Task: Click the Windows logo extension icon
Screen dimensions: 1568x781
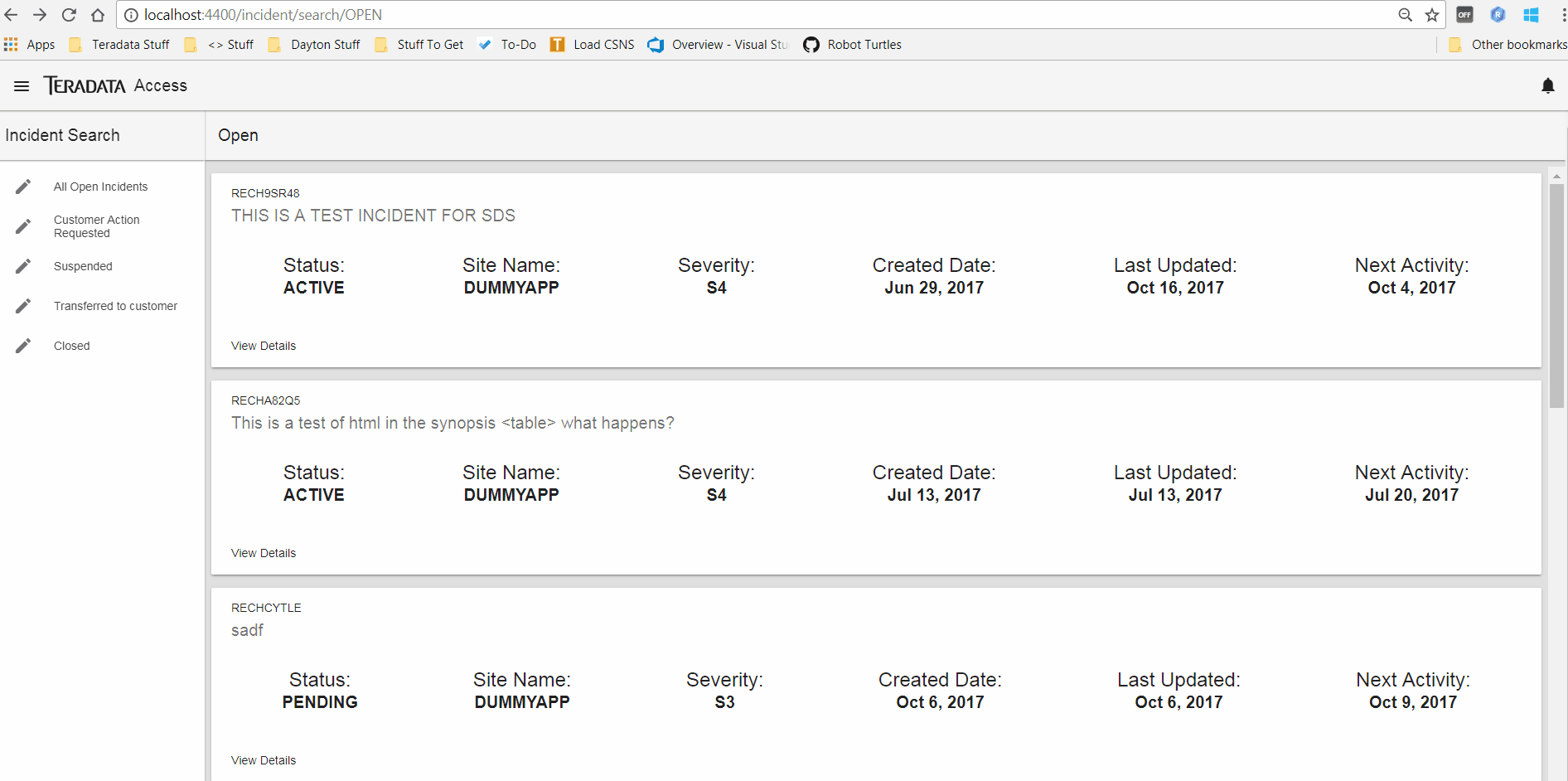Action: 1531,15
